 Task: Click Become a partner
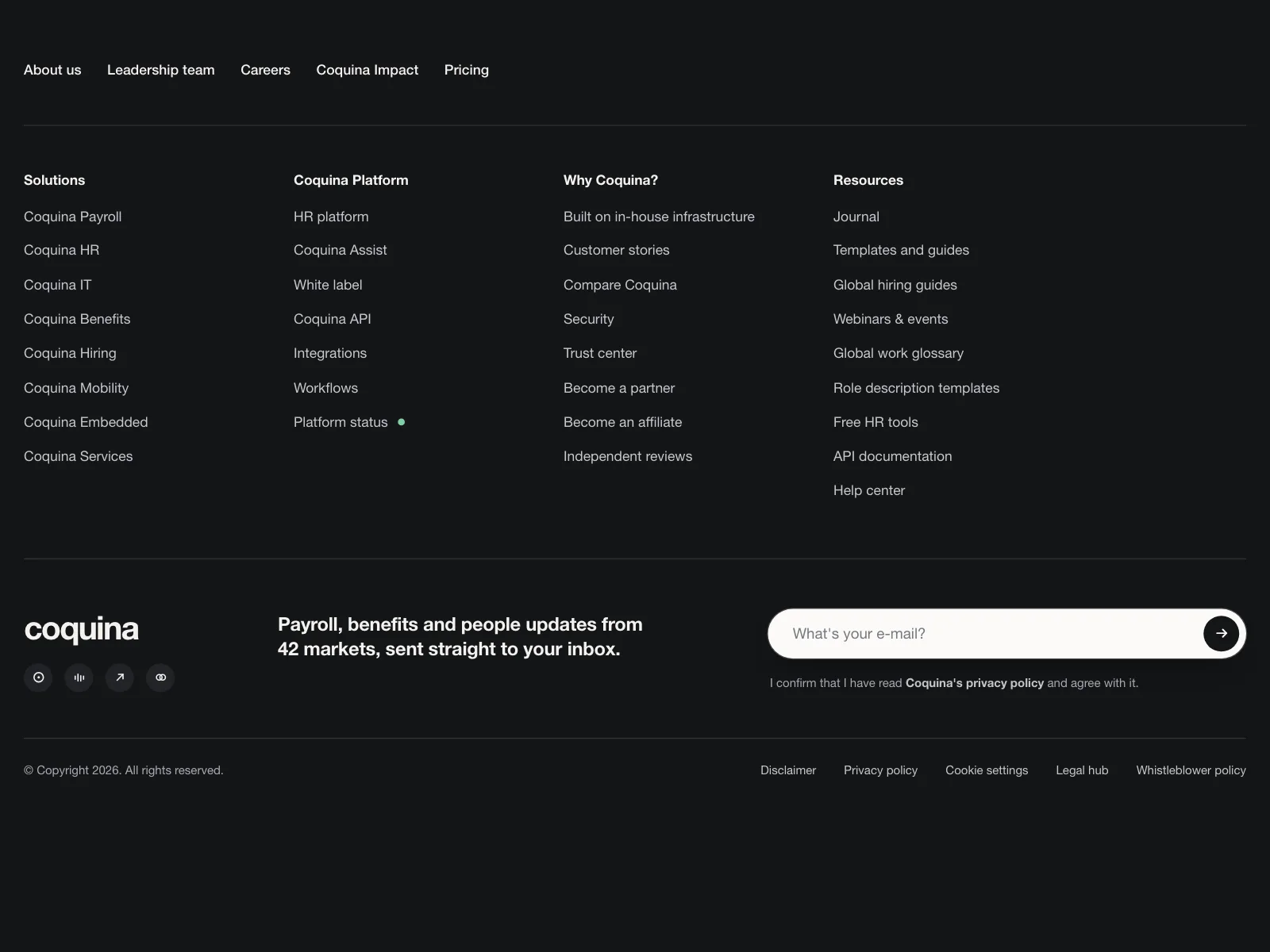click(x=619, y=388)
